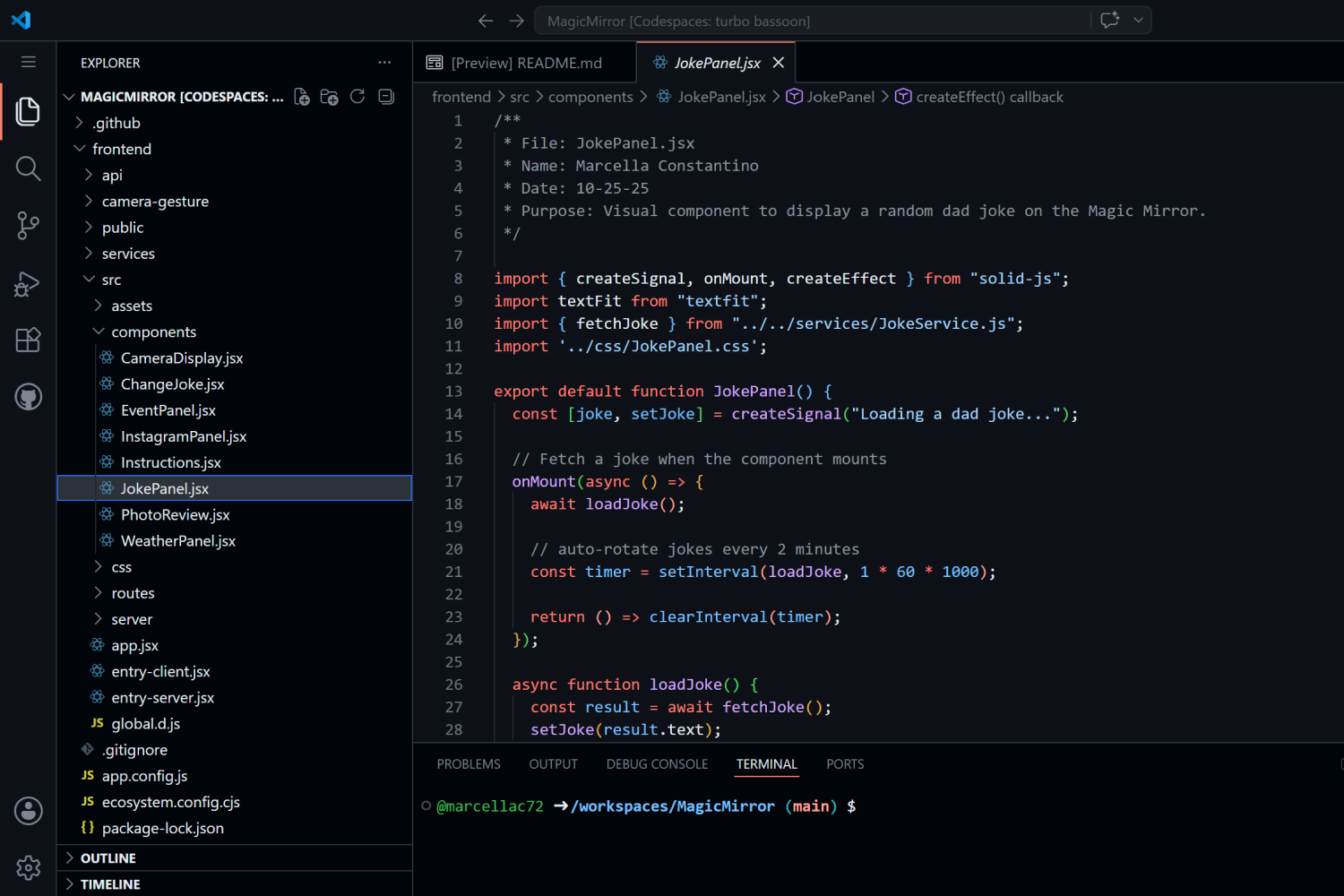The width and height of the screenshot is (1344, 896).
Task: Collapse the src folder
Action: [x=235, y=280]
